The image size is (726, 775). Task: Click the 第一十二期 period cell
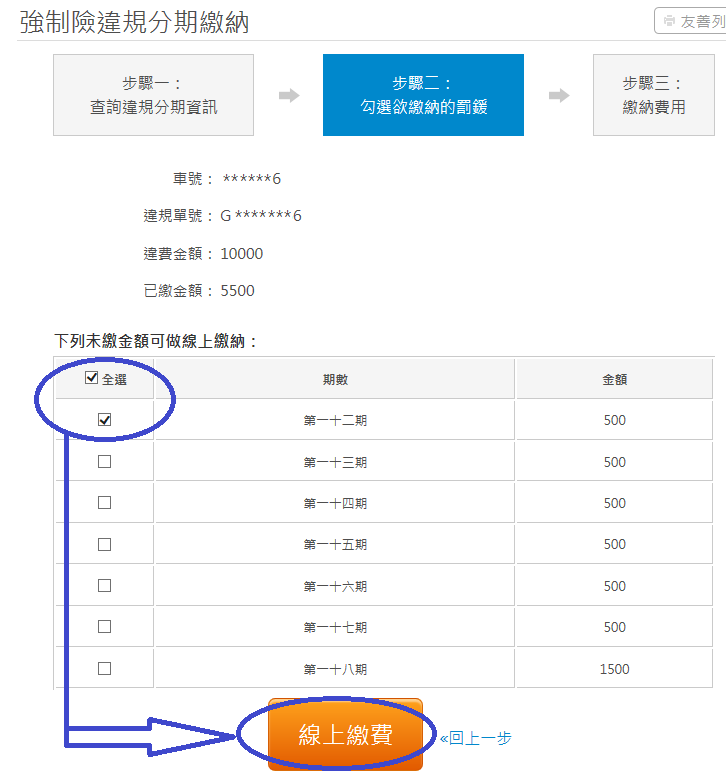tap(335, 420)
